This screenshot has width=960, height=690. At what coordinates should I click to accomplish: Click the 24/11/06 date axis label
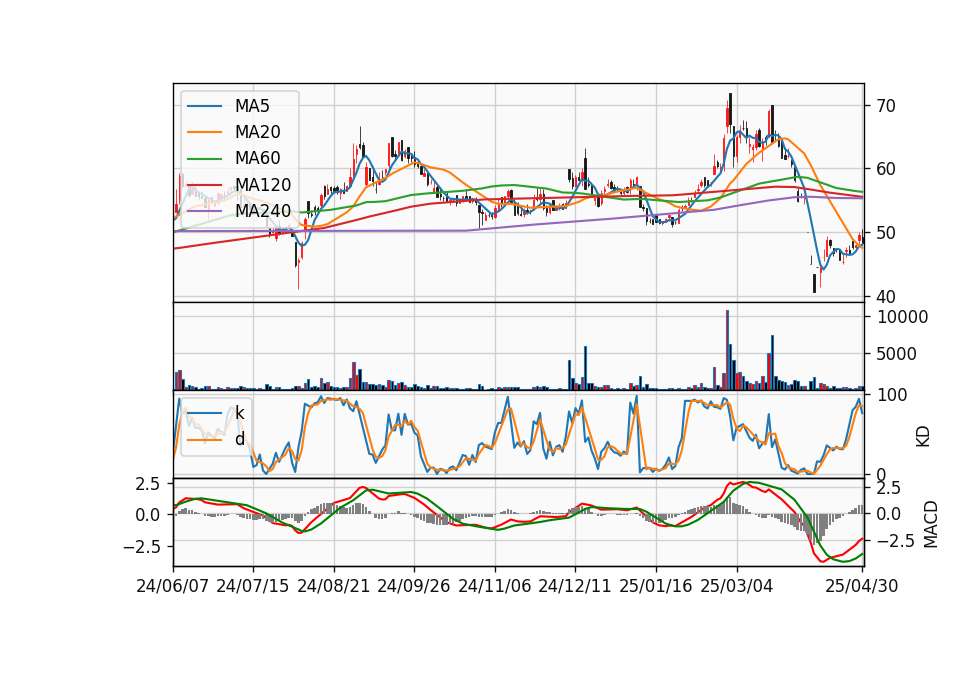point(495,586)
